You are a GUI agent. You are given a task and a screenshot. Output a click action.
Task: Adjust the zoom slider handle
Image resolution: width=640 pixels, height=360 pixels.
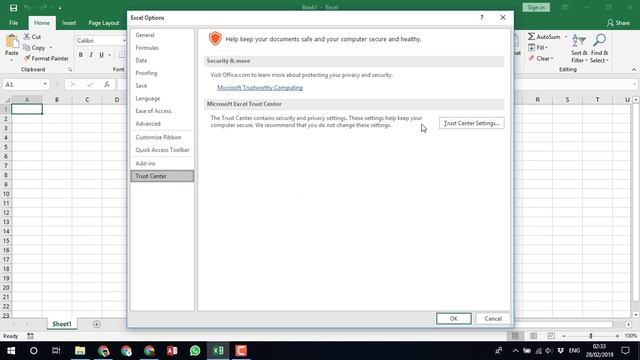591,336
